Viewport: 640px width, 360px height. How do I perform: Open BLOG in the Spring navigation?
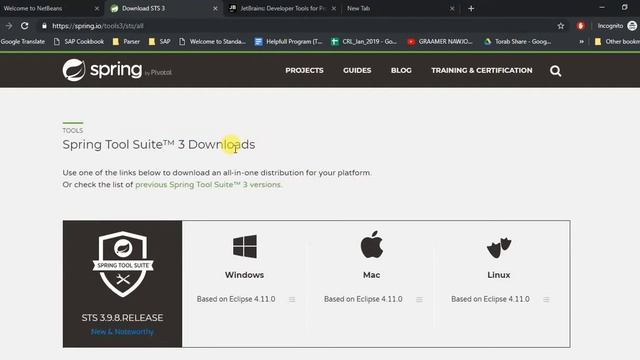click(401, 70)
